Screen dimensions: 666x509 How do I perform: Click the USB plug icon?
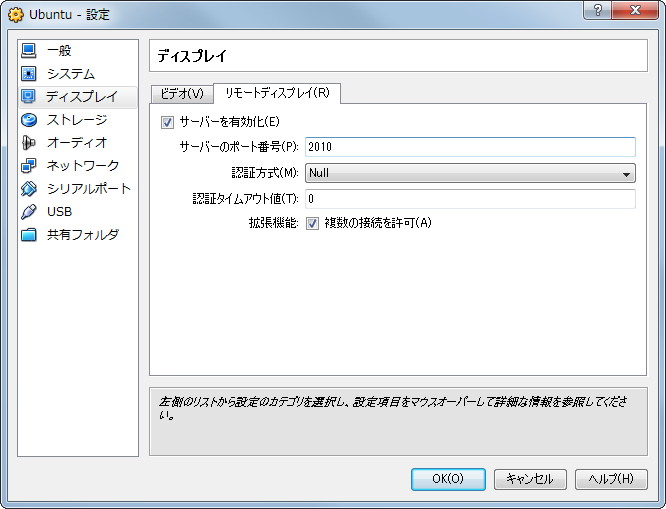coord(29,211)
